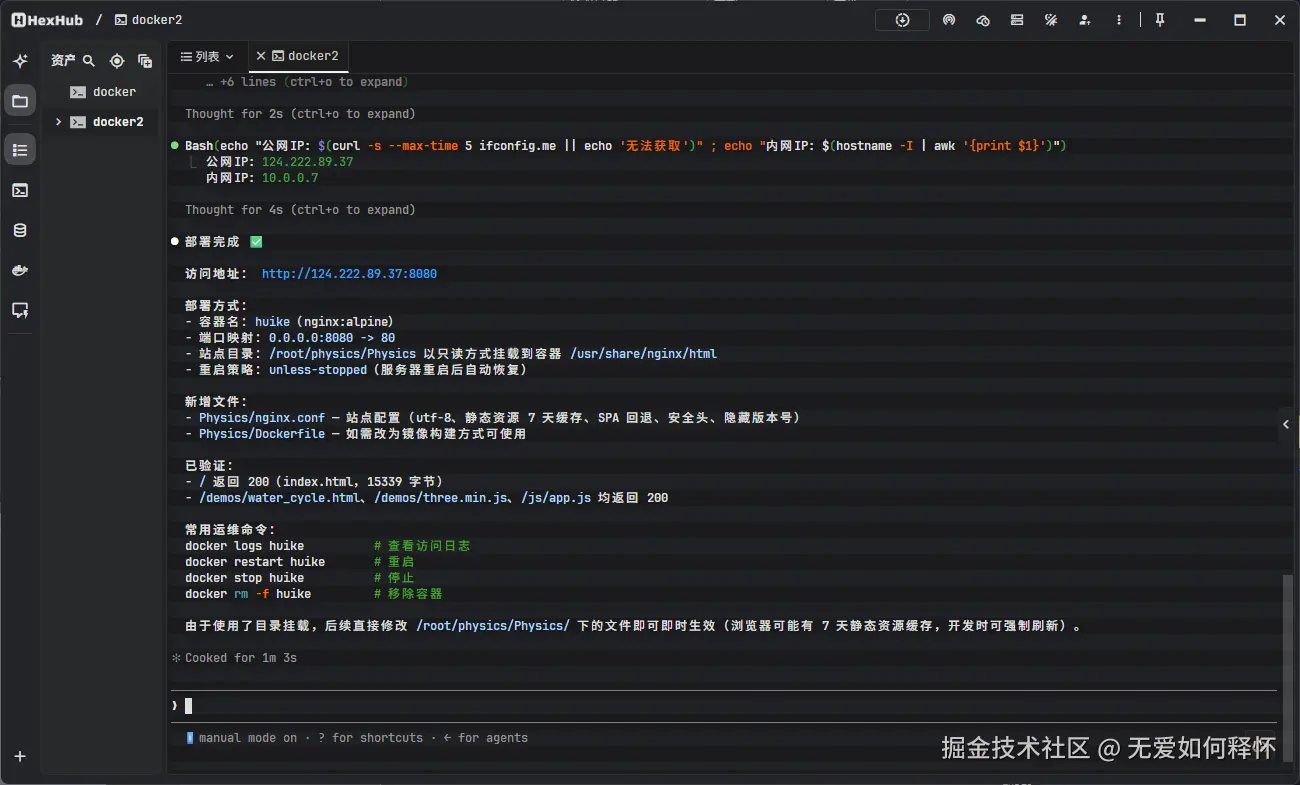The image size is (1300, 785).
Task: Open the cloud sync history icon
Action: click(983, 20)
